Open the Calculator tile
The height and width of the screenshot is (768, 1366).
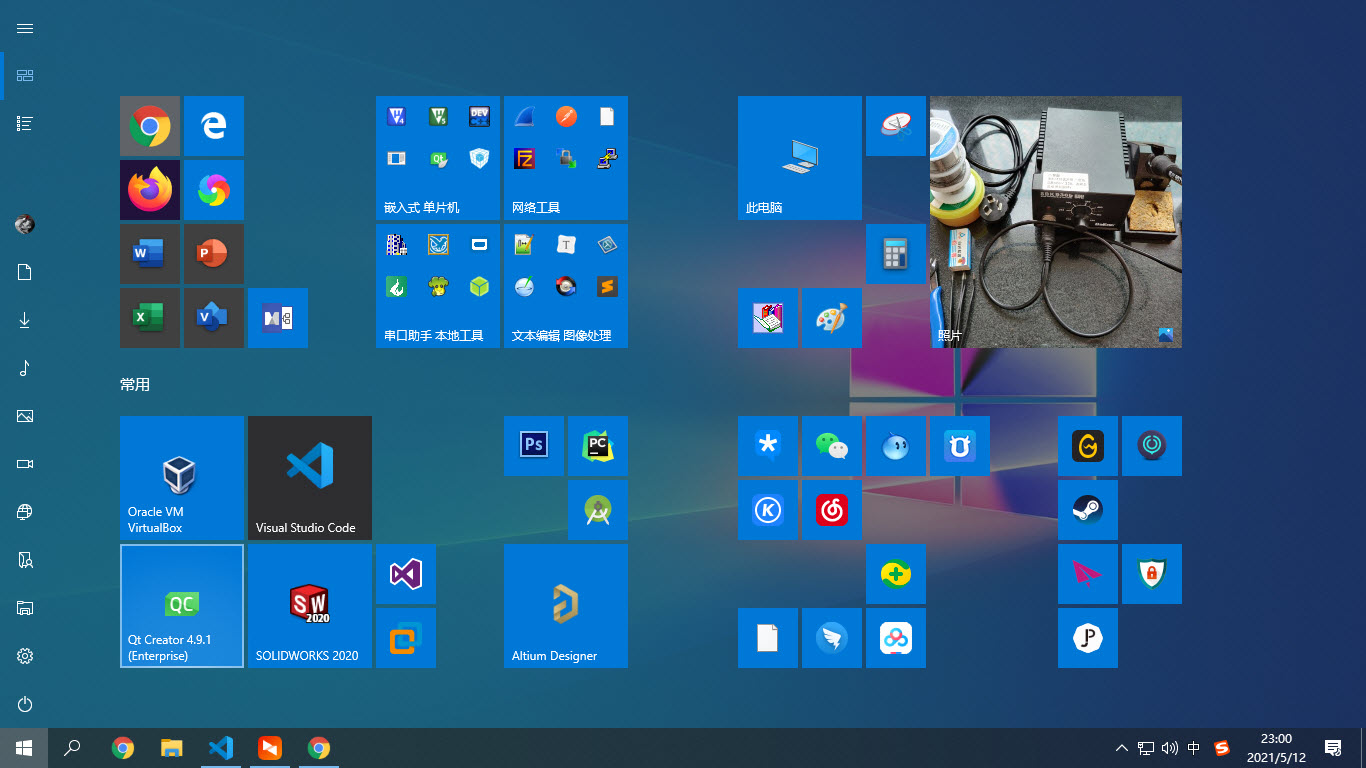point(896,254)
